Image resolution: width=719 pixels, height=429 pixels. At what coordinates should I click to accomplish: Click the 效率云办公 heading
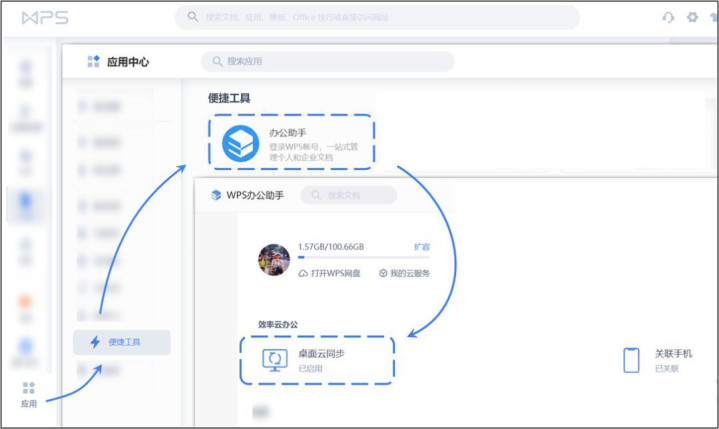point(278,324)
